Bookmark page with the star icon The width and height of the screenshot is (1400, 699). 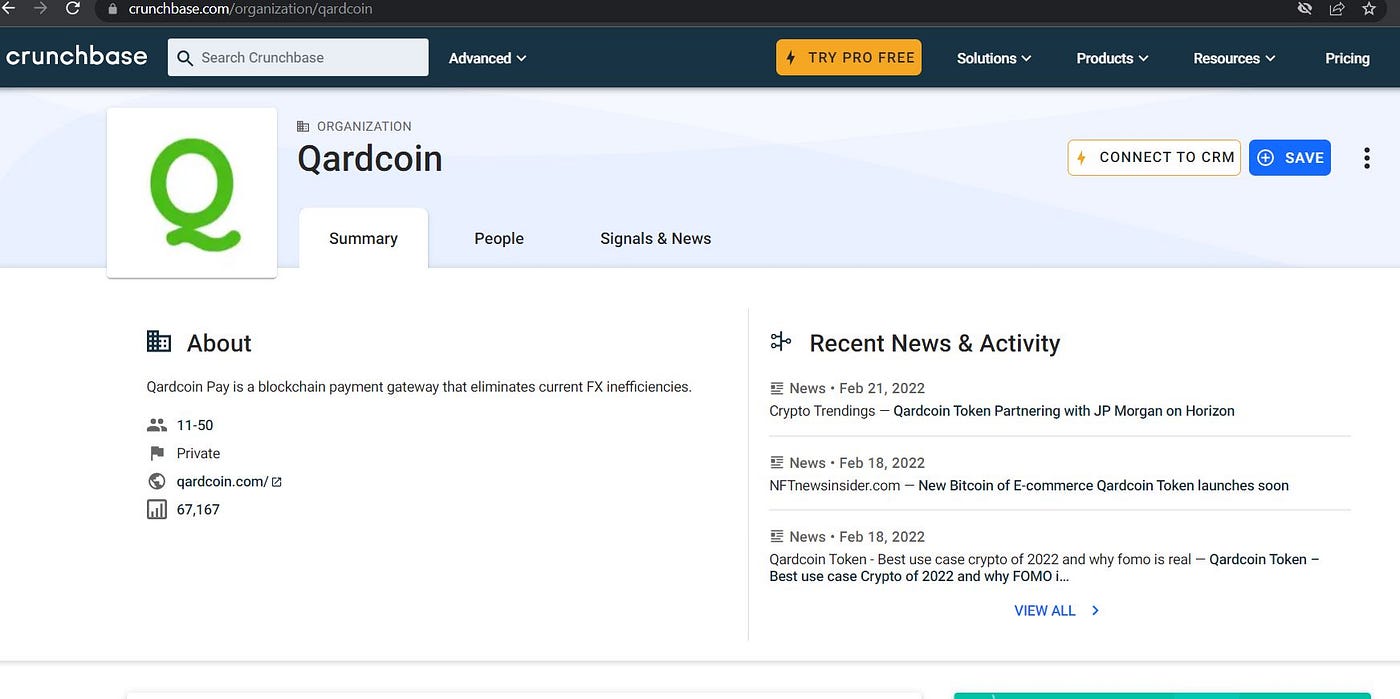click(1369, 9)
